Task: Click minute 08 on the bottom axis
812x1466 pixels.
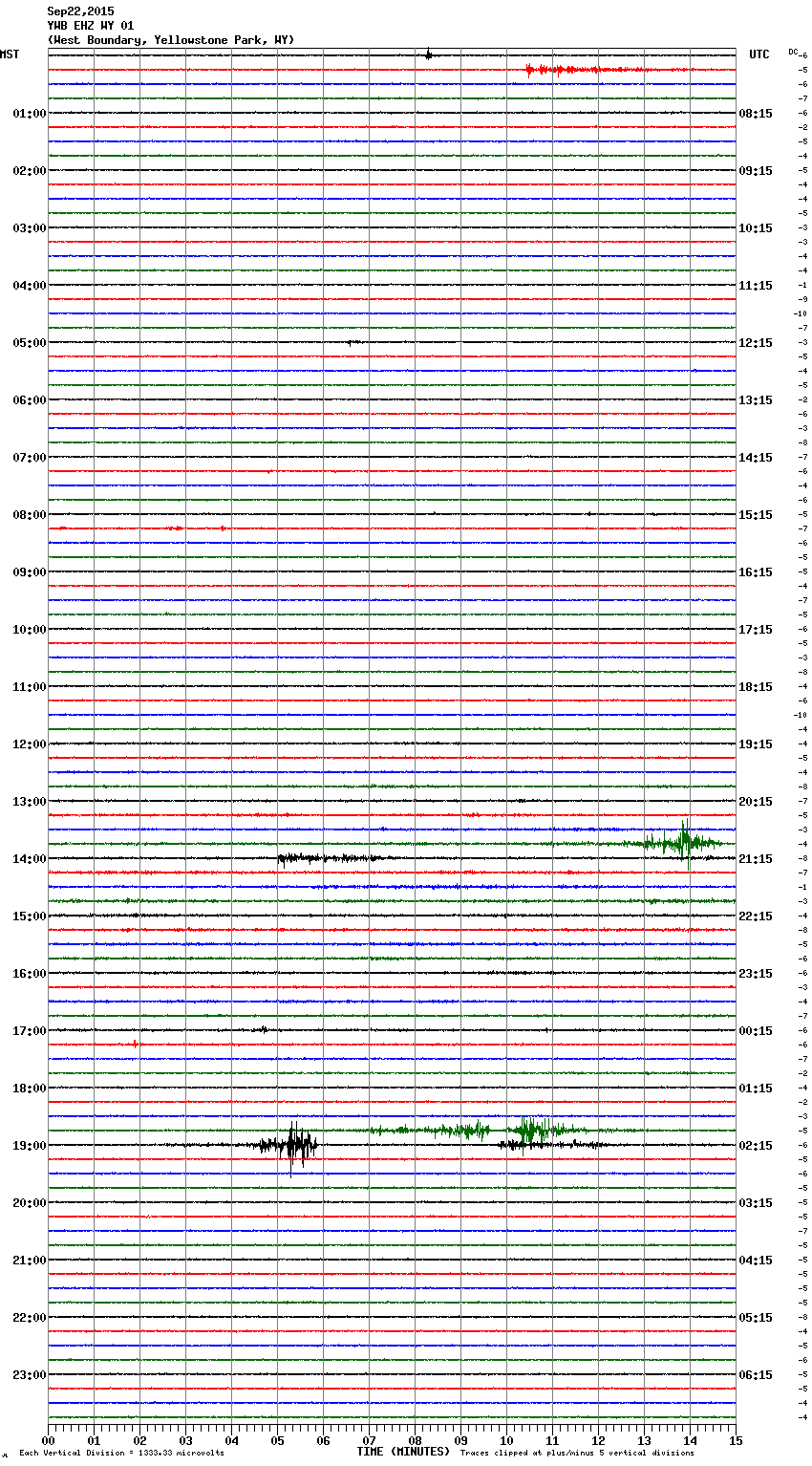Action: 415,1440
